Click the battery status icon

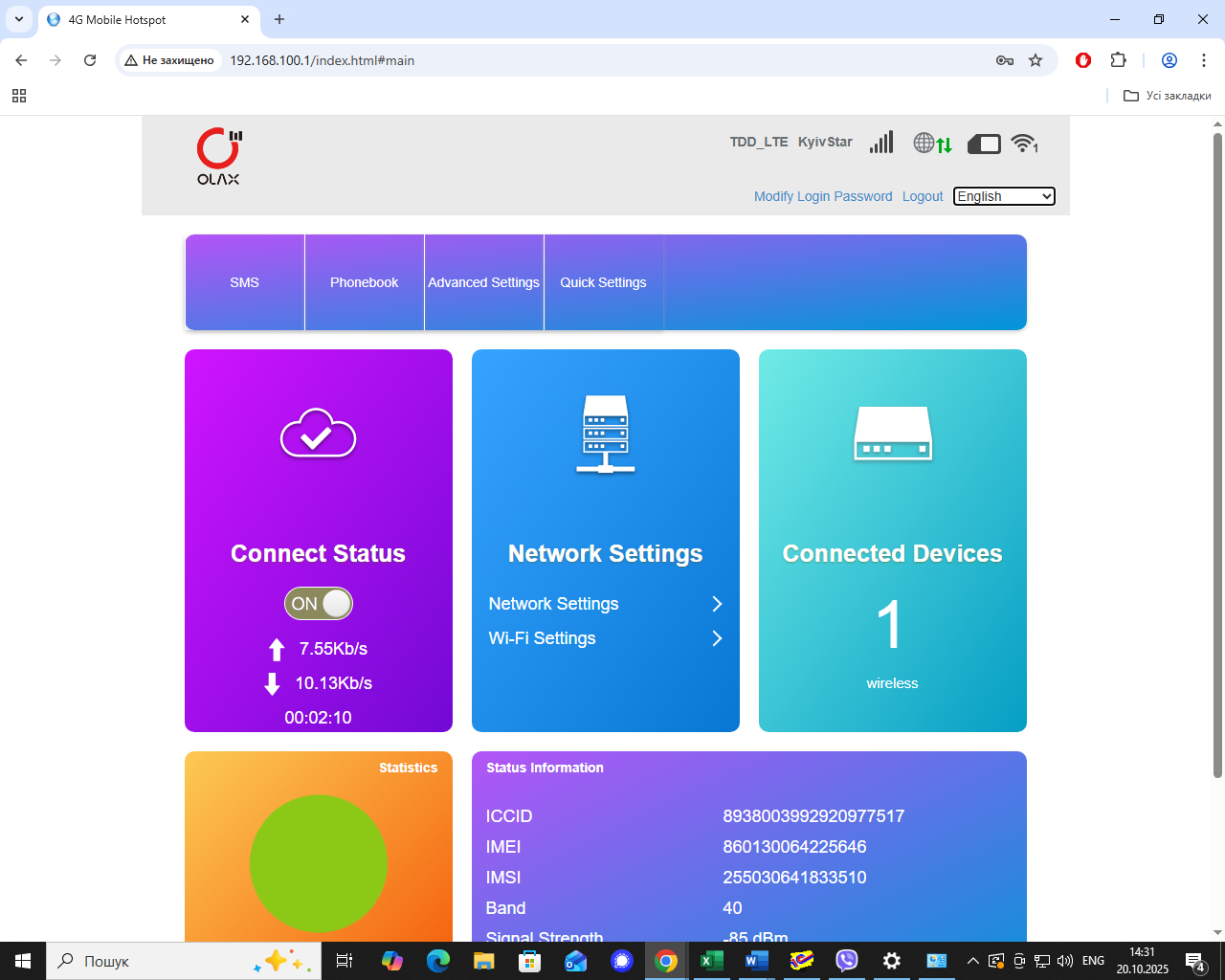pyautogui.click(x=983, y=143)
